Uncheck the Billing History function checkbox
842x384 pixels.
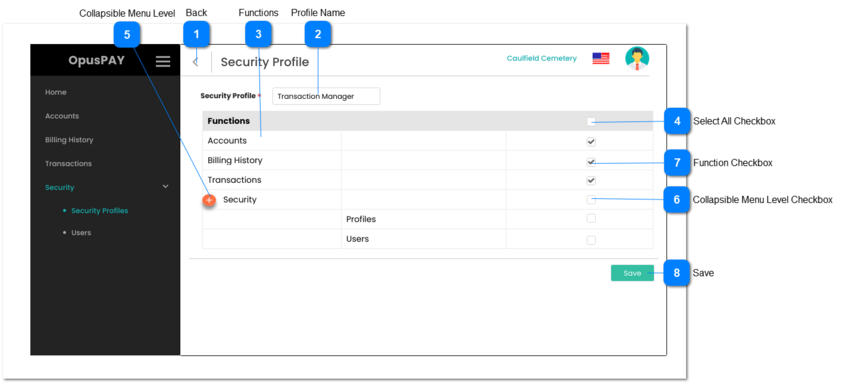[x=591, y=161]
